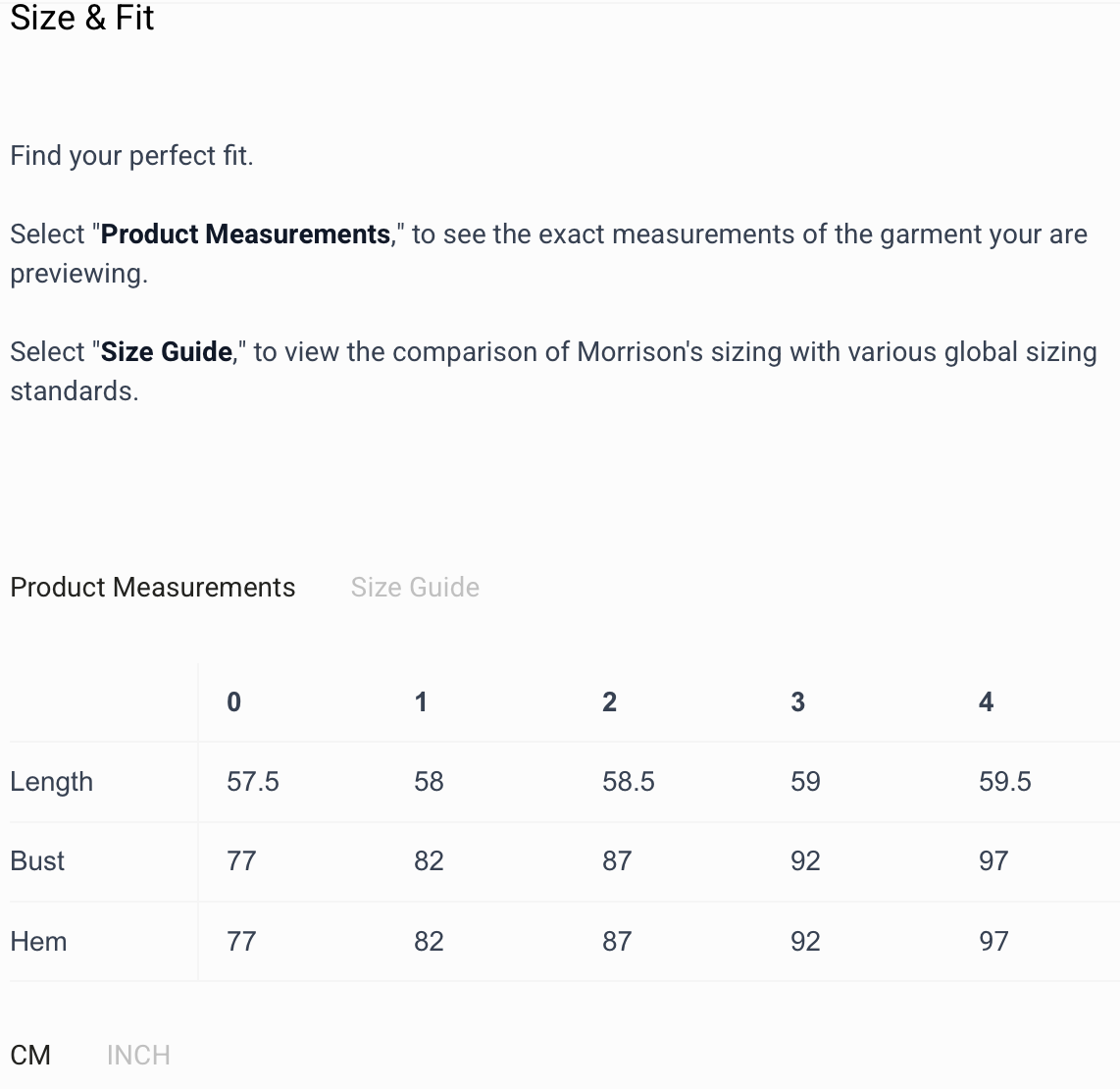
Task: Click the Bust row label
Action: tap(37, 861)
